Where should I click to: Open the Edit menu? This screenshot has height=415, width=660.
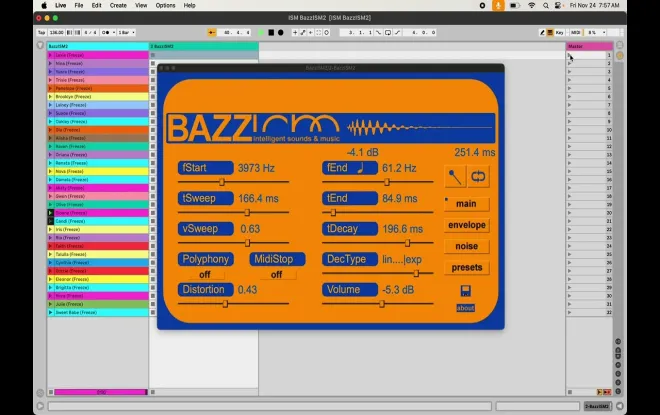pyautogui.click(x=96, y=5)
